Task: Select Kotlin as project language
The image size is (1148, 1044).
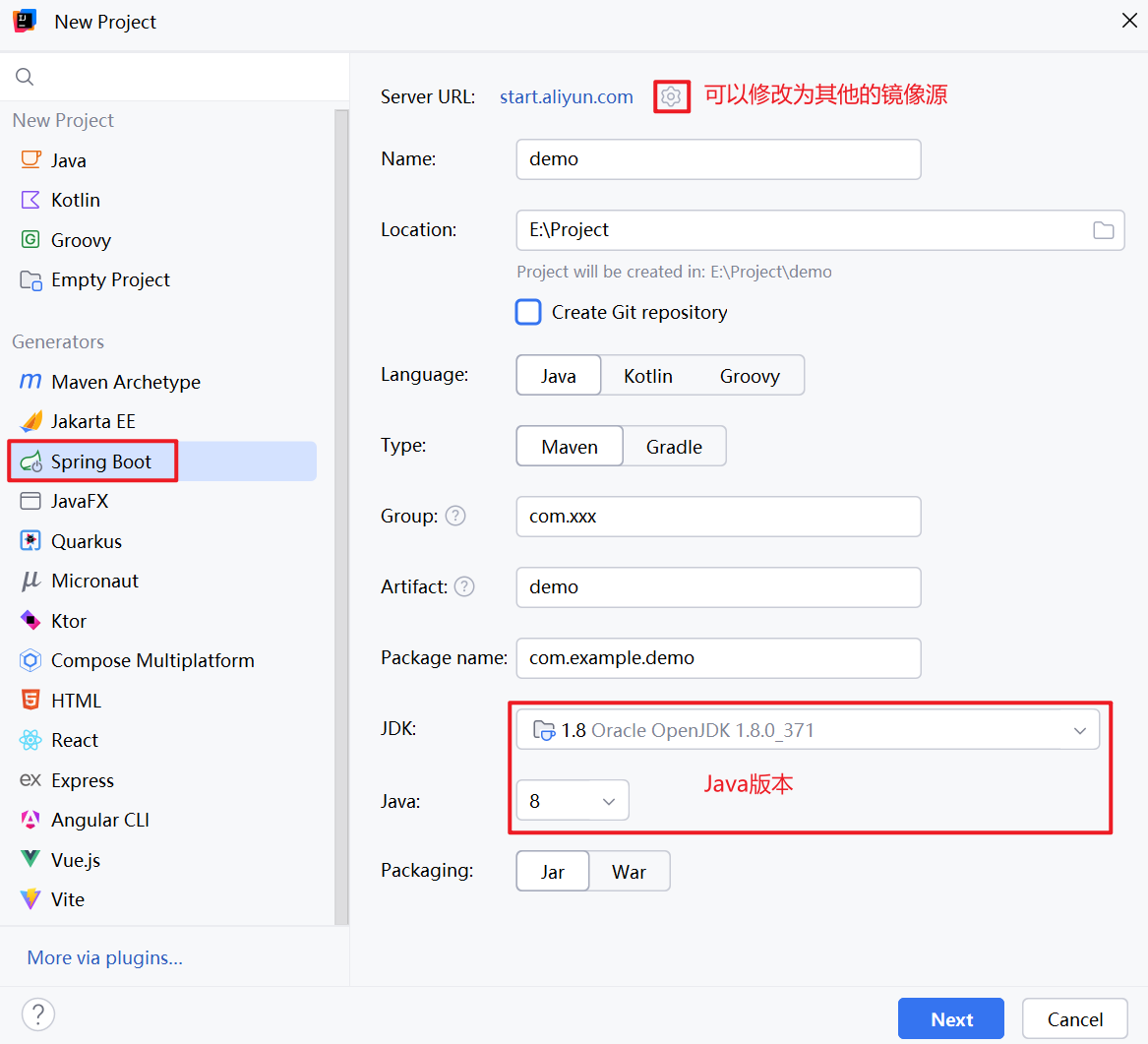Action: pos(648,376)
